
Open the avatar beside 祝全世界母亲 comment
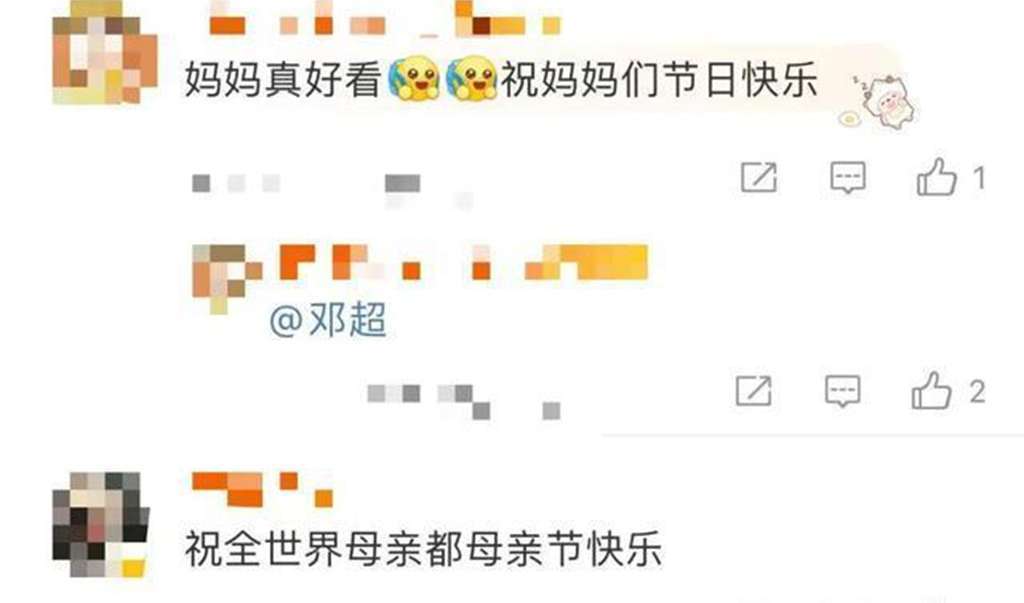click(x=101, y=525)
